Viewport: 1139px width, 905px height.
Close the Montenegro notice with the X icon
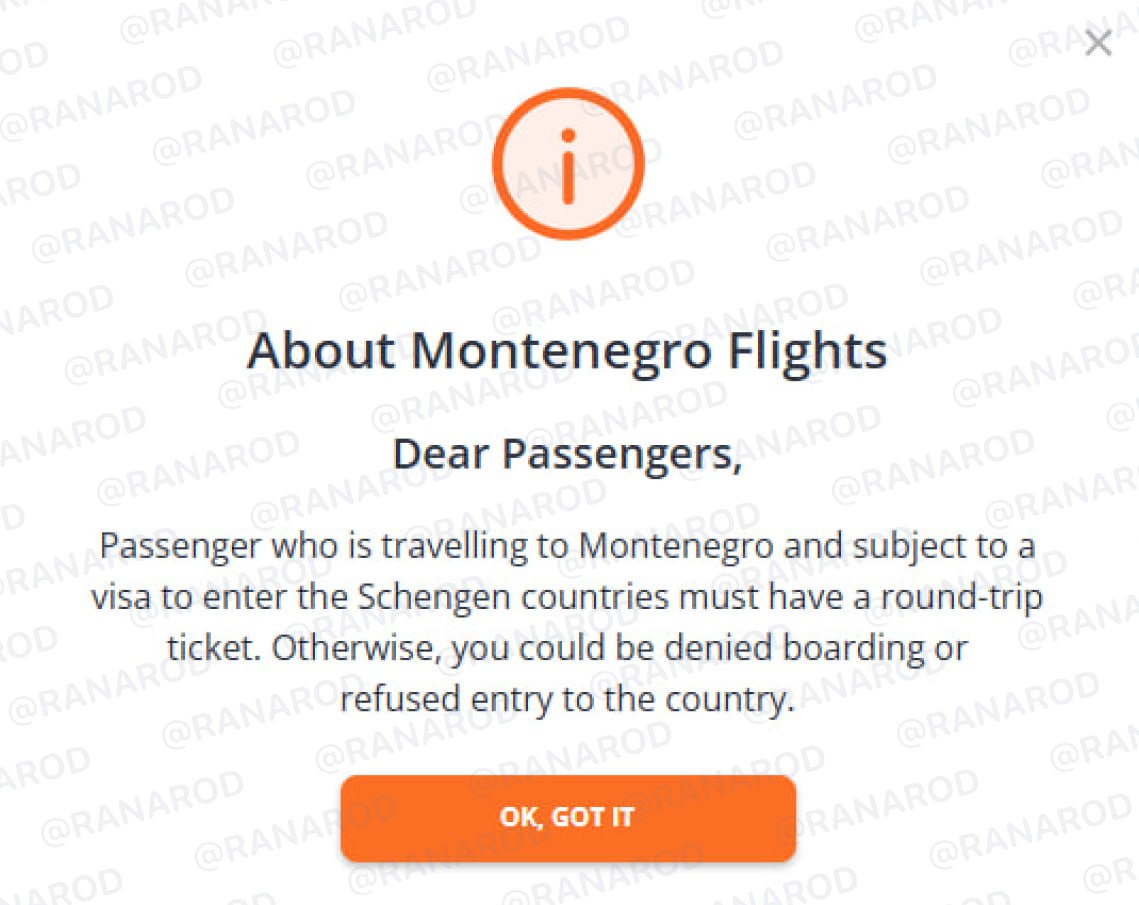pyautogui.click(x=1098, y=42)
